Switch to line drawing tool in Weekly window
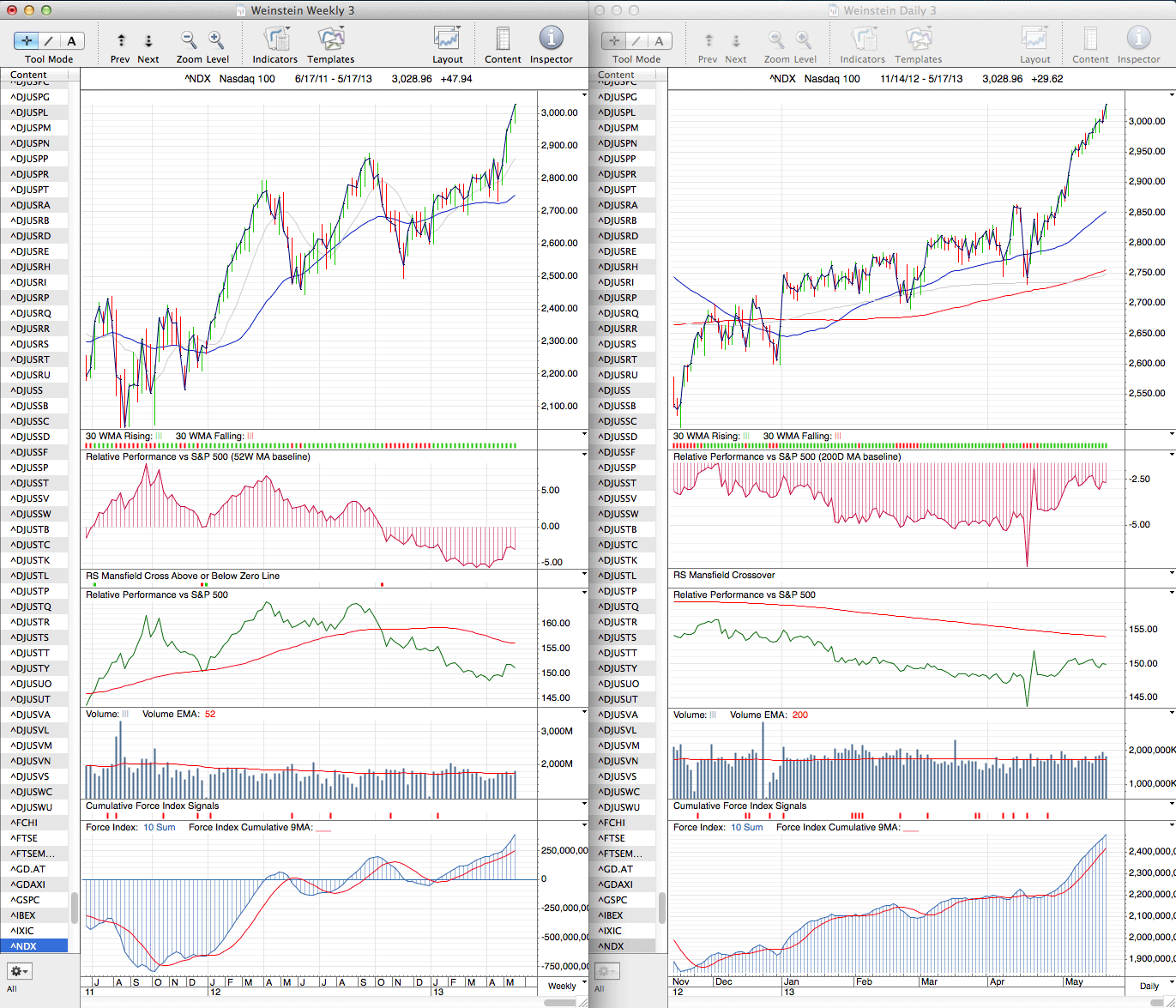 click(49, 40)
